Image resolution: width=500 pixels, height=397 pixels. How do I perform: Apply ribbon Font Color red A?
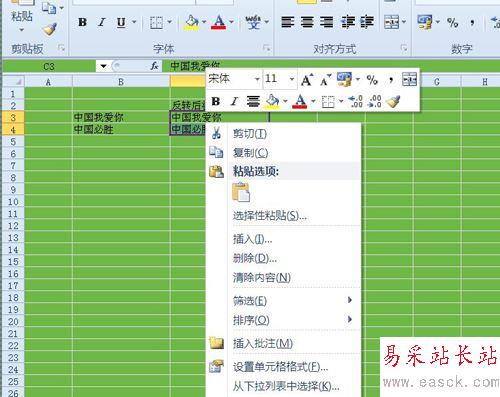[x=219, y=22]
